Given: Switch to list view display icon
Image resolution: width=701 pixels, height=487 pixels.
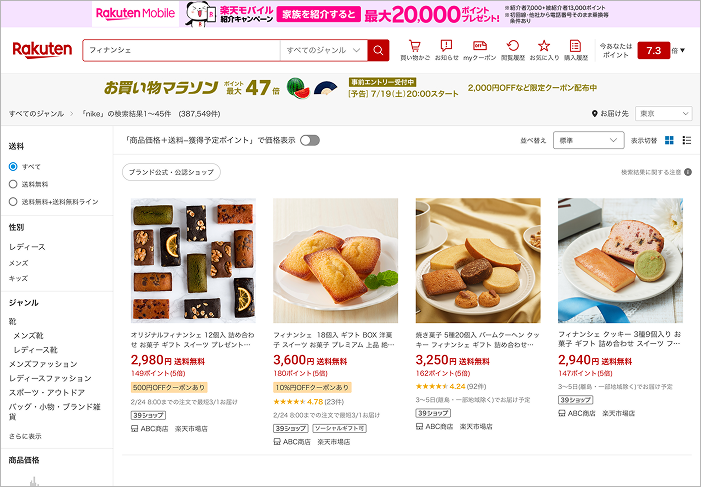Looking at the screenshot, I should click(687, 140).
